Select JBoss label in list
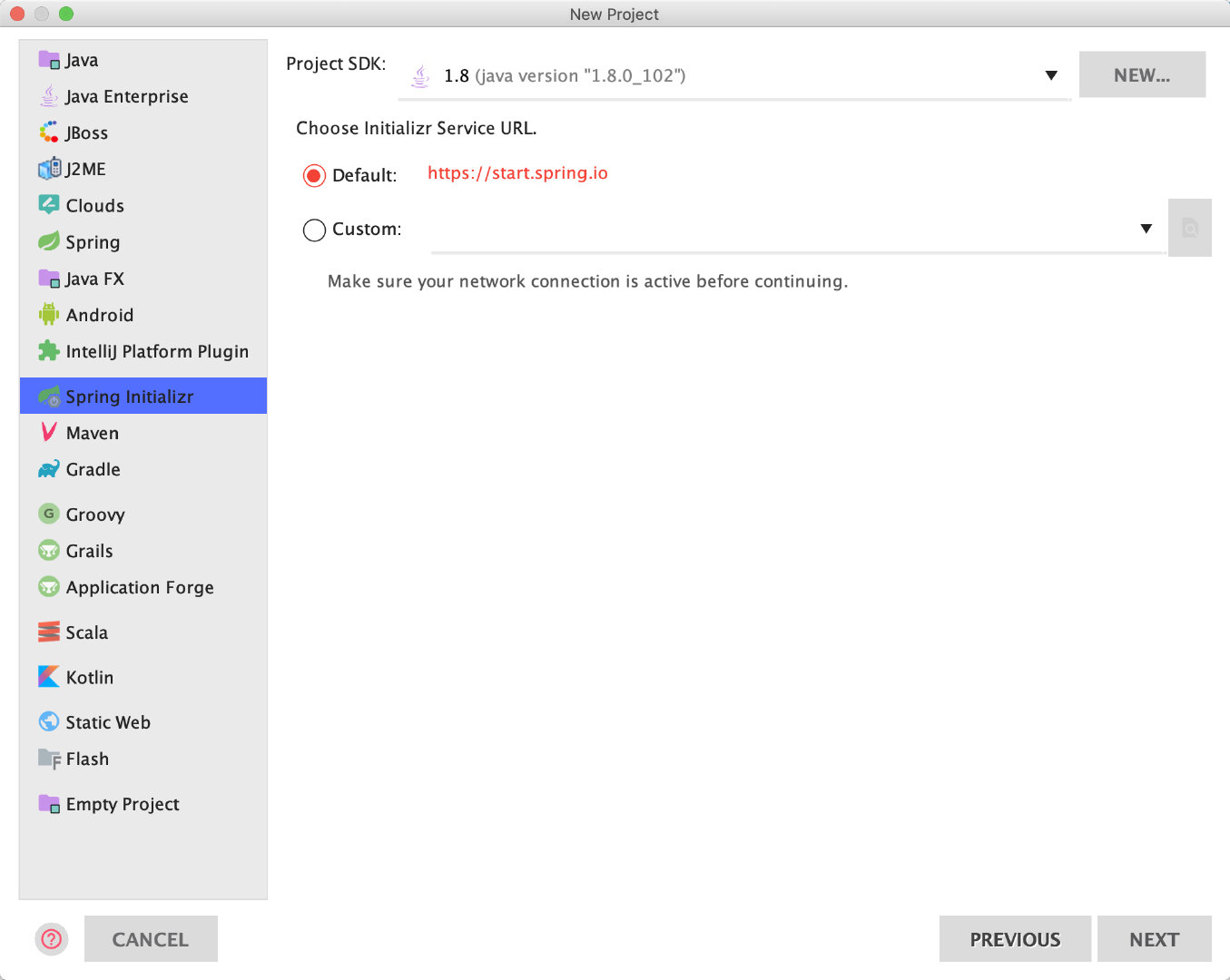The image size is (1230, 980). (x=87, y=132)
